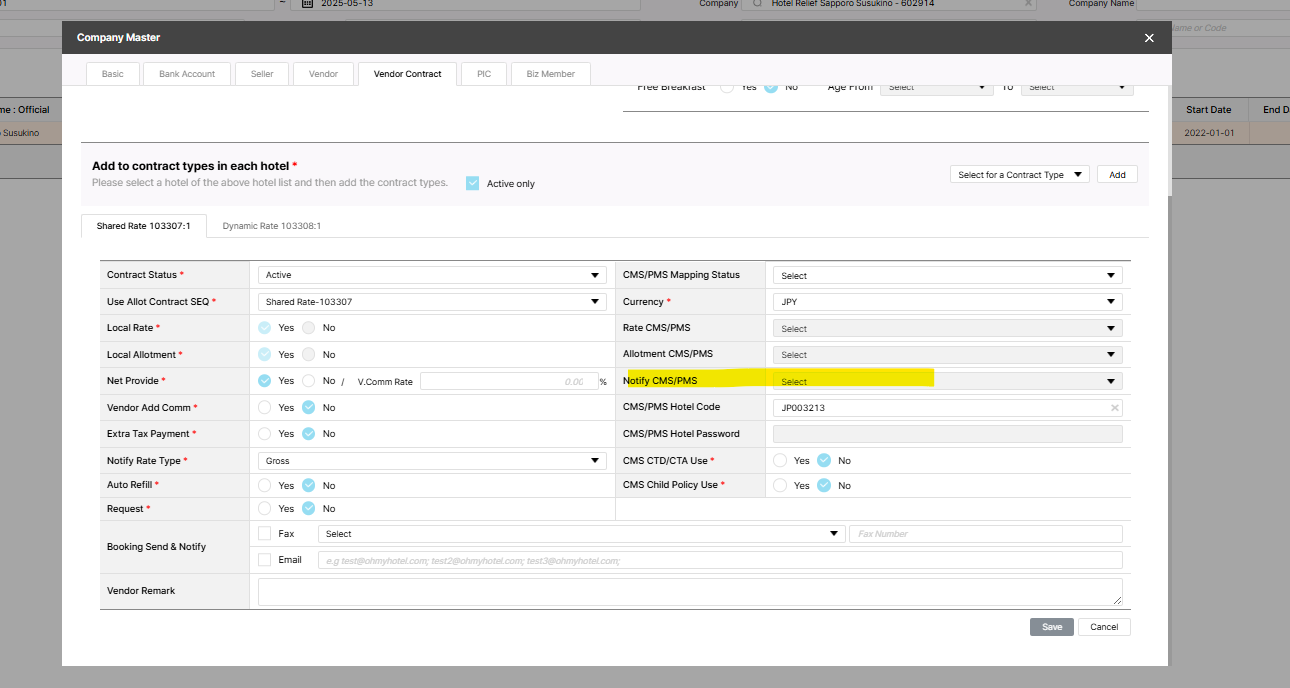1290x688 pixels.
Task: Open the Dynamic Rate 103308:1 tab
Action: coord(271,226)
